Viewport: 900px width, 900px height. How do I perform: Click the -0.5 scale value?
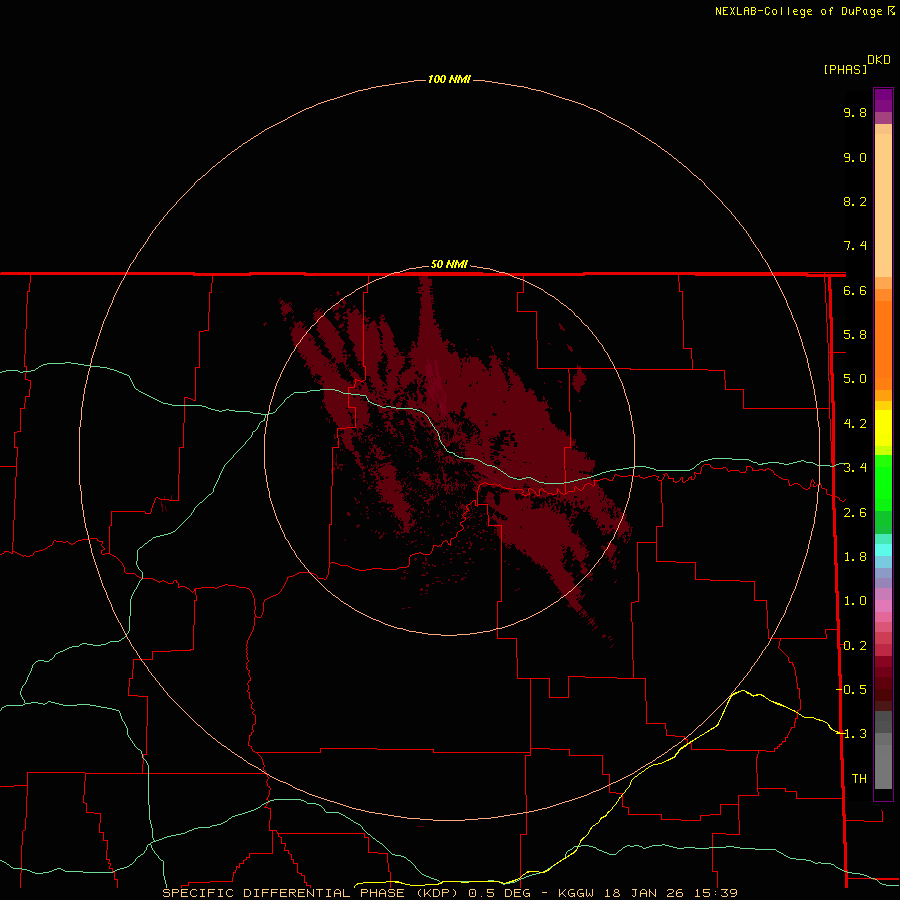(851, 690)
